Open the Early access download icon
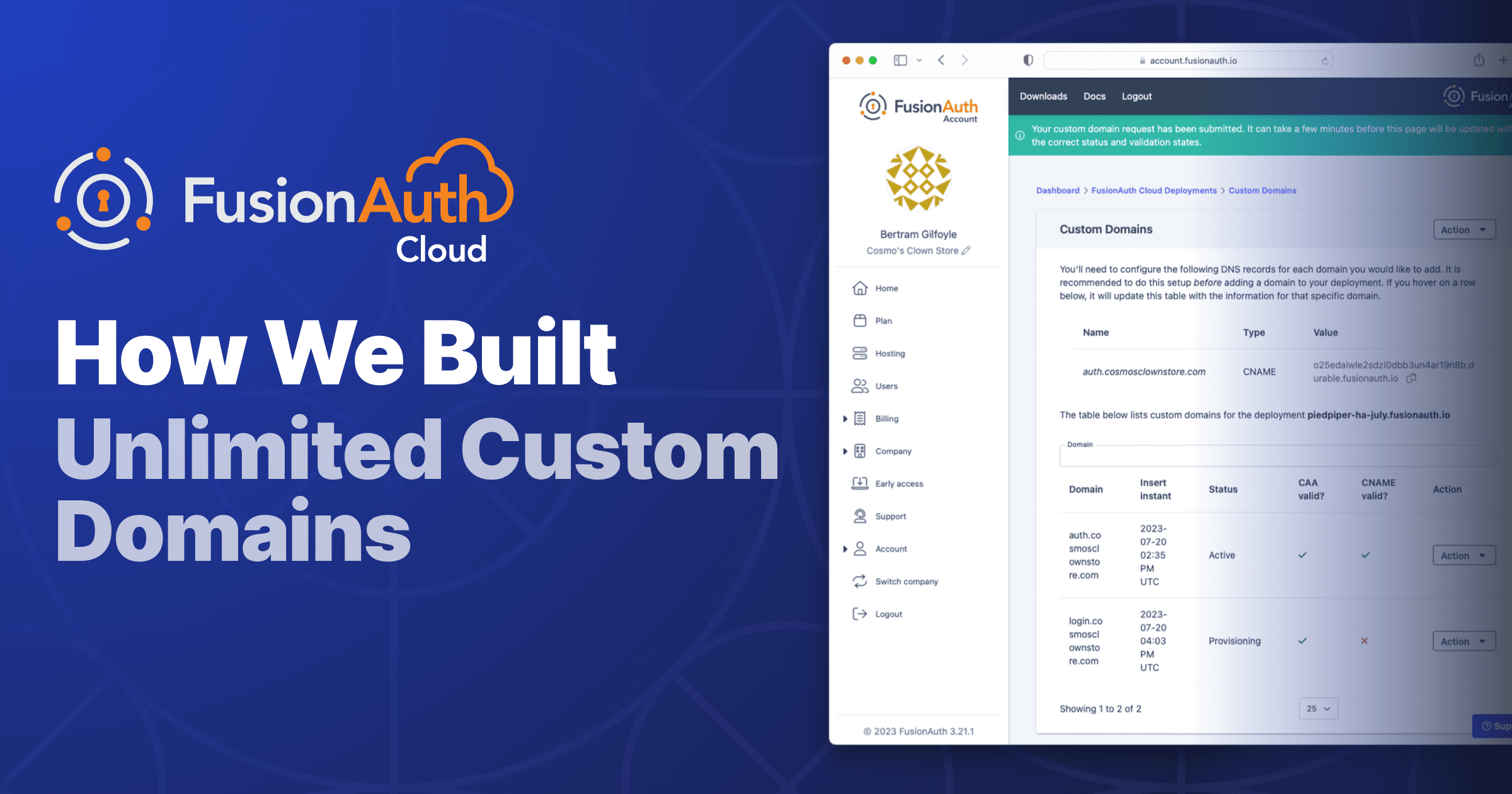Viewport: 1512px width, 794px height. [x=860, y=483]
